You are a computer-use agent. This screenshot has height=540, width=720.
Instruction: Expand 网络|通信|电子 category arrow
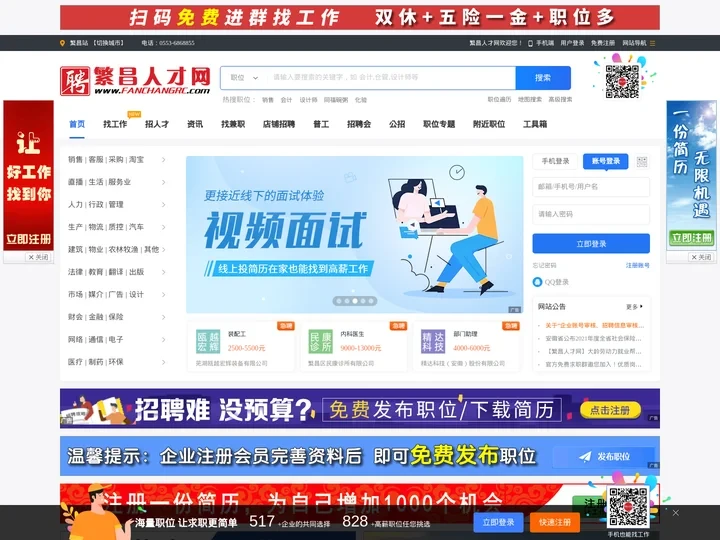coord(163,340)
